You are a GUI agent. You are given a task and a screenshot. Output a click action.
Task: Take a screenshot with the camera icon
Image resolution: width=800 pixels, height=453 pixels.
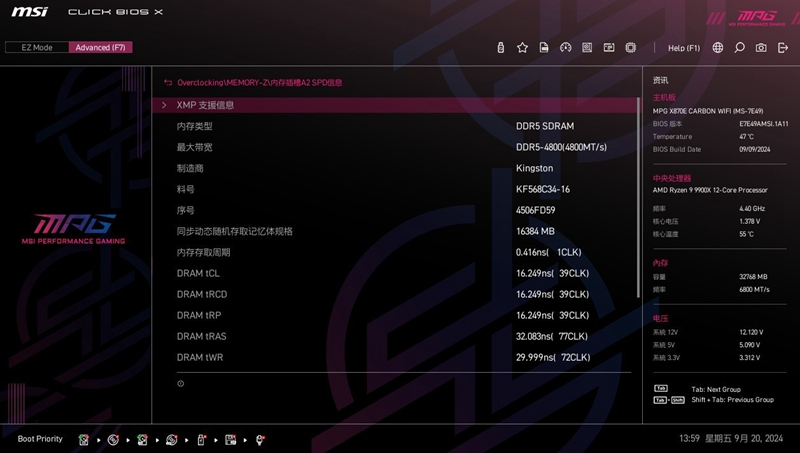coord(761,48)
